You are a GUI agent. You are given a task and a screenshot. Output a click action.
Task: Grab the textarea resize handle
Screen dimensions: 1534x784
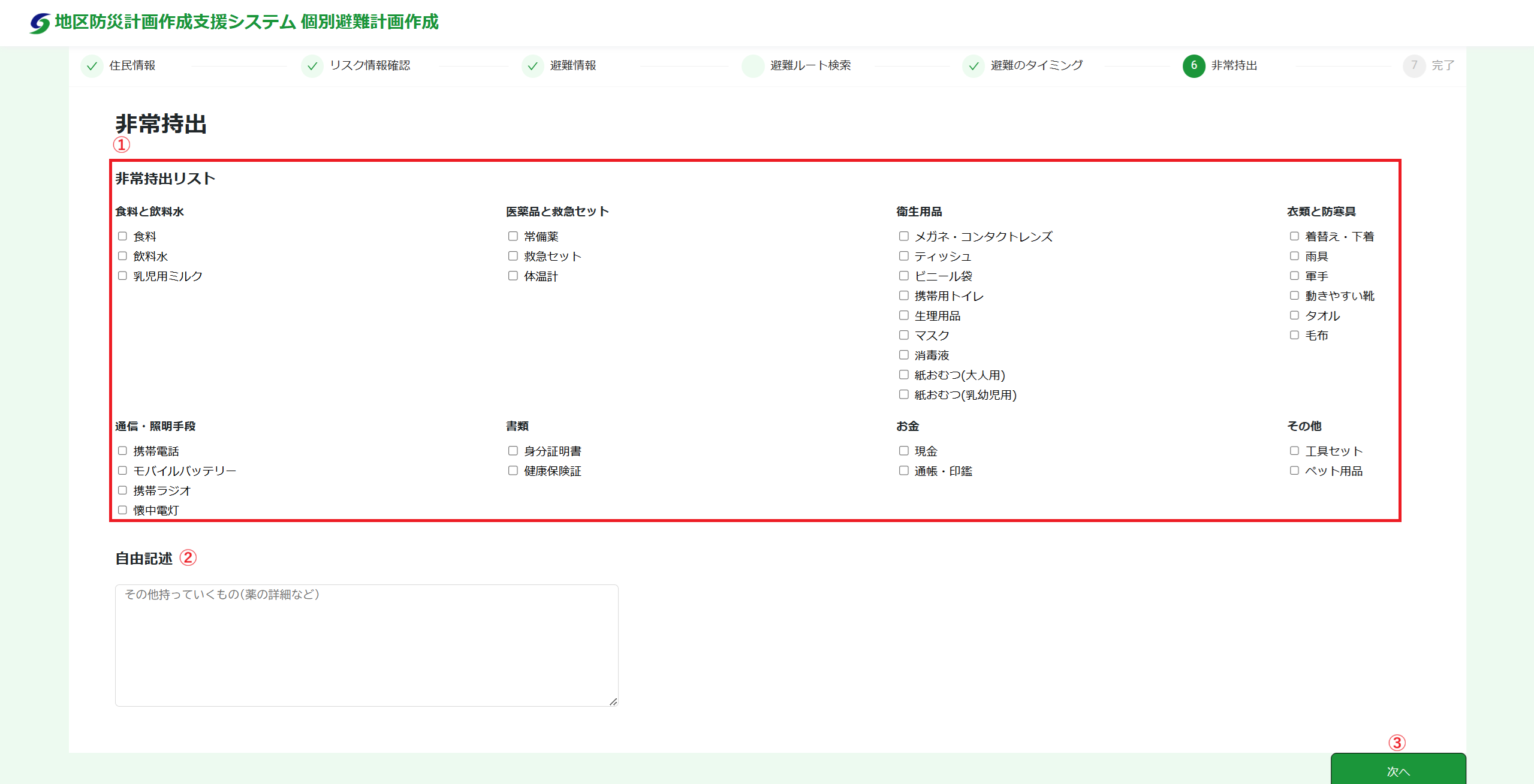point(613,701)
